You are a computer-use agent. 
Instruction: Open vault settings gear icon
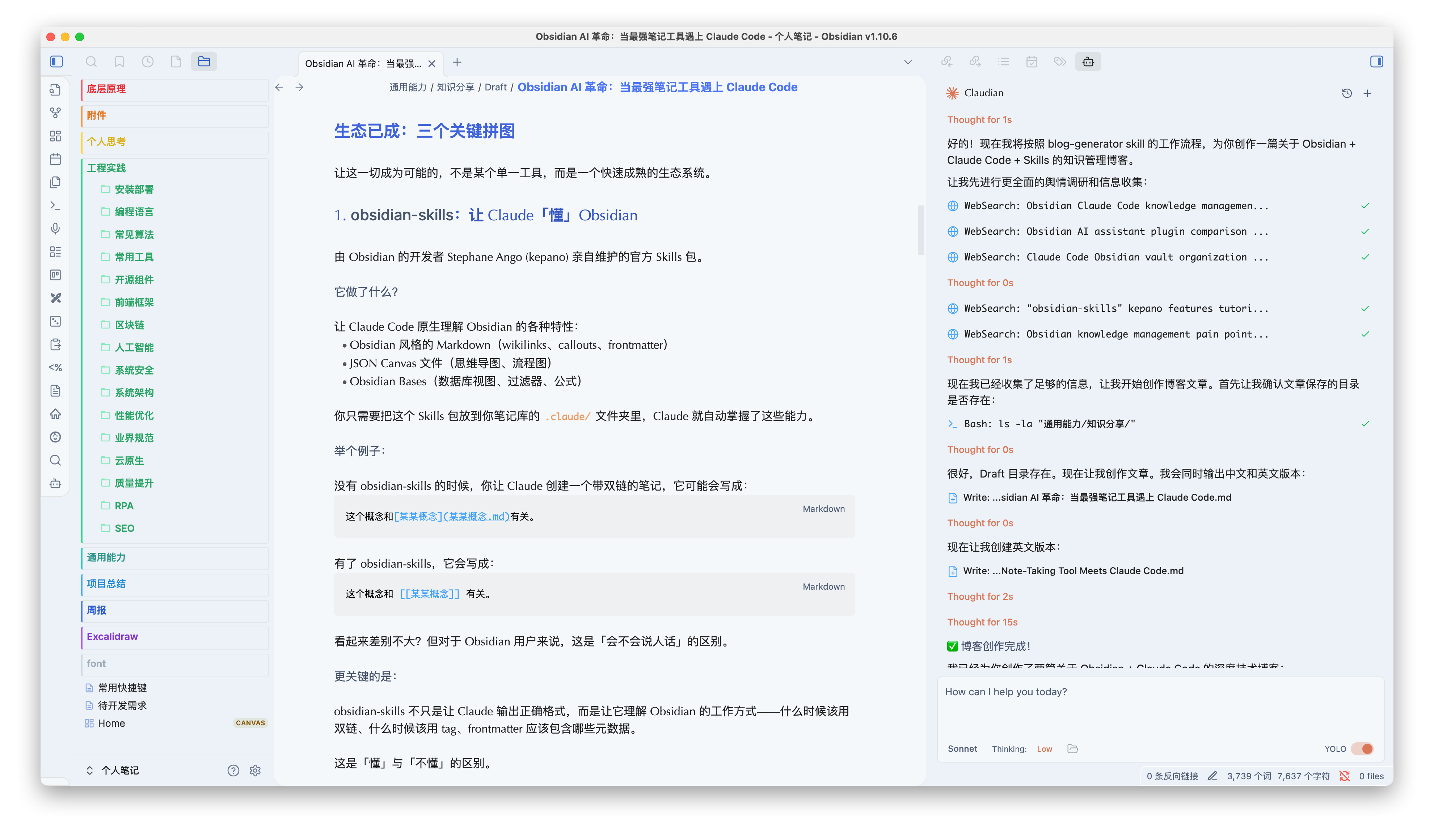(x=255, y=770)
